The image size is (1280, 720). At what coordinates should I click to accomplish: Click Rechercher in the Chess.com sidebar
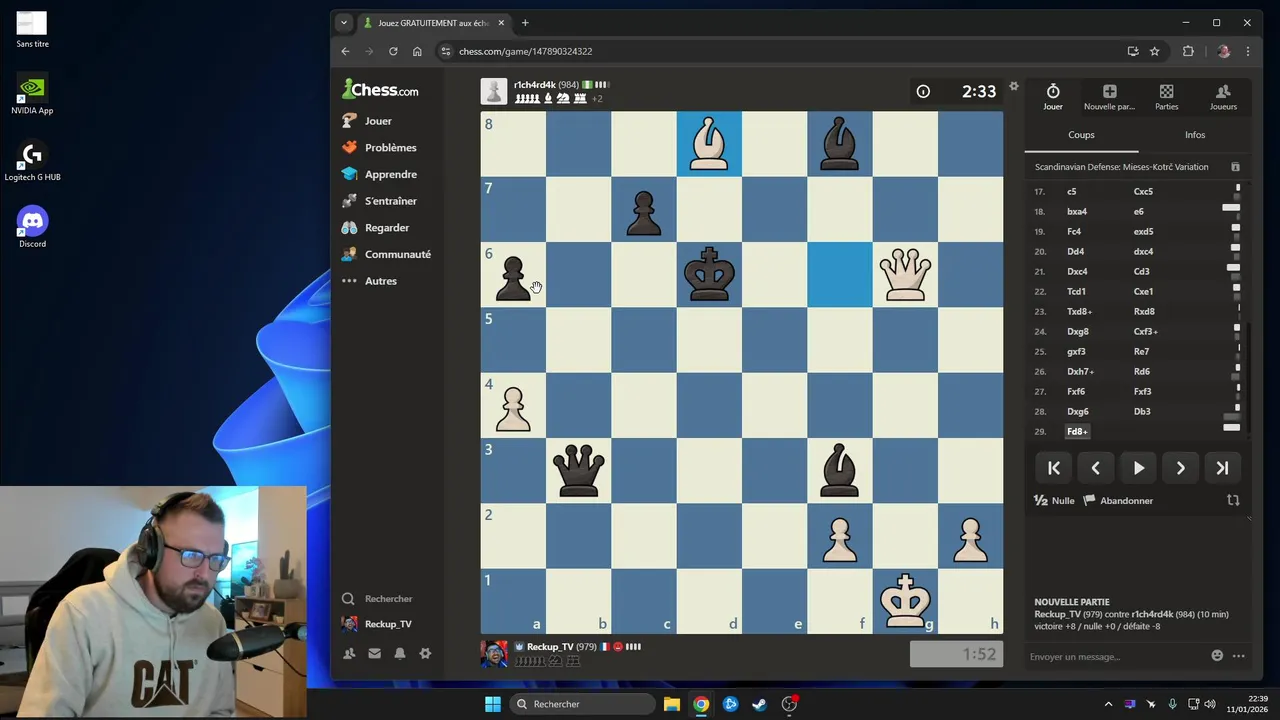click(377, 599)
